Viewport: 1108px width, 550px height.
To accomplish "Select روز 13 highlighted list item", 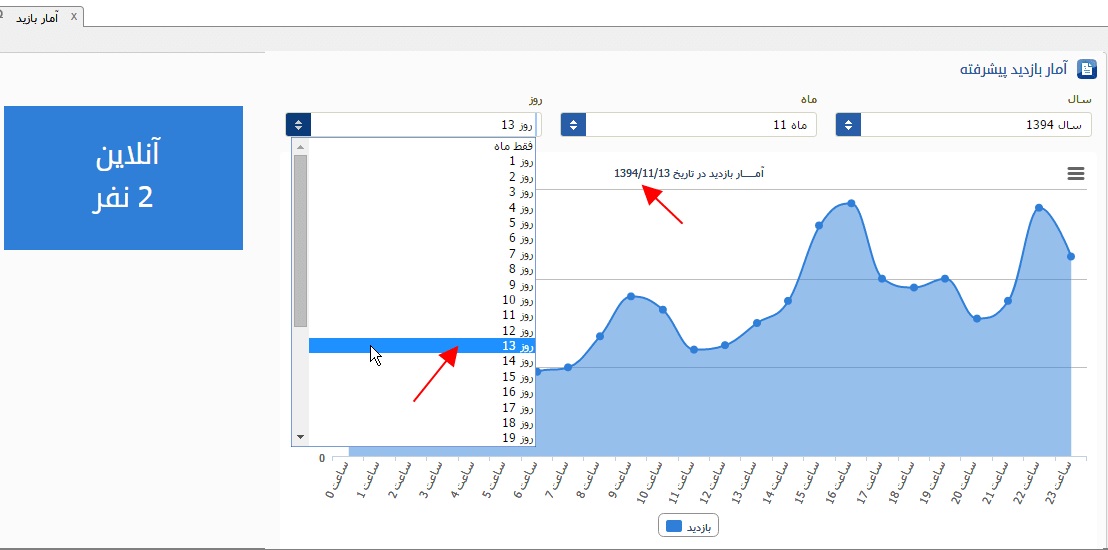I will 421,346.
